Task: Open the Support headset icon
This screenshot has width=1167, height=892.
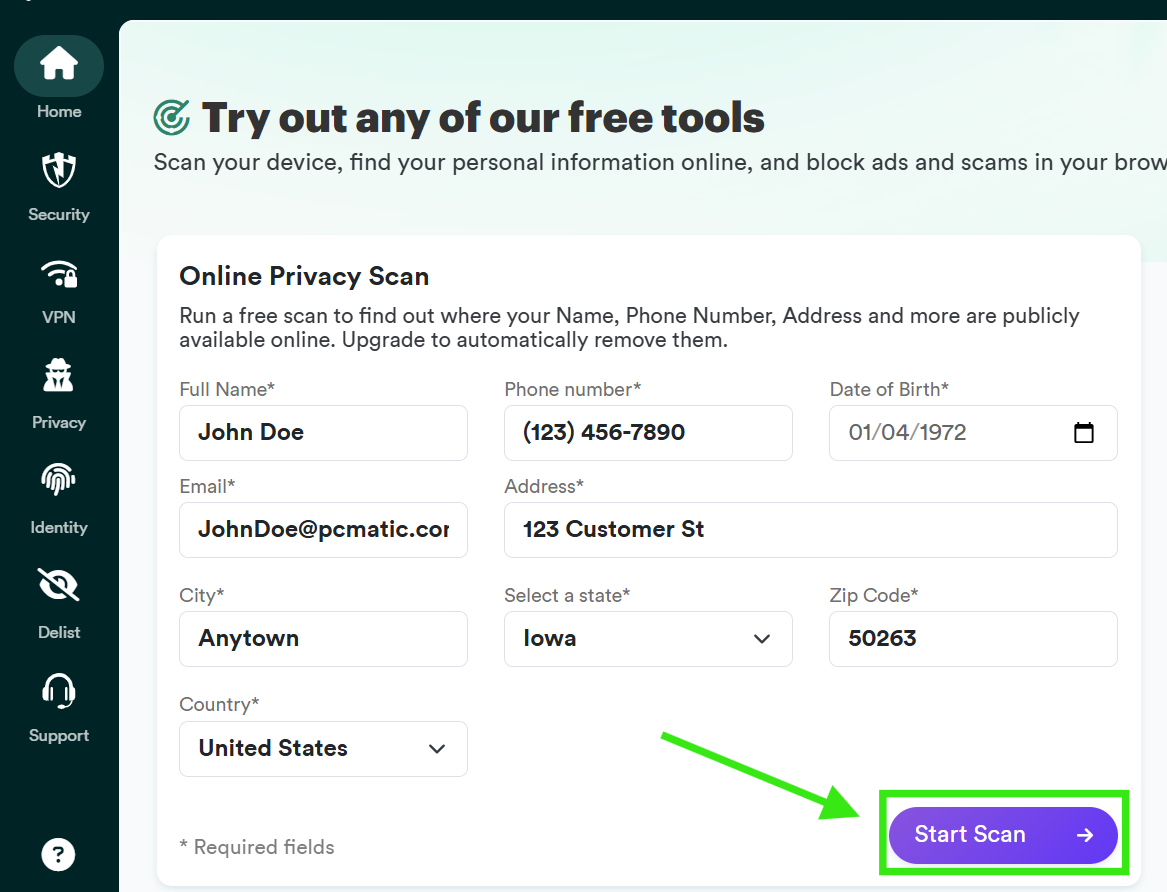Action: click(x=59, y=691)
